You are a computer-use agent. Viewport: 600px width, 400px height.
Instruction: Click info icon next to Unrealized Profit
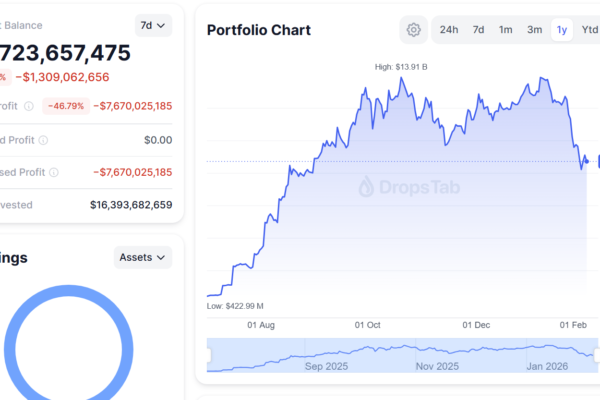54,172
